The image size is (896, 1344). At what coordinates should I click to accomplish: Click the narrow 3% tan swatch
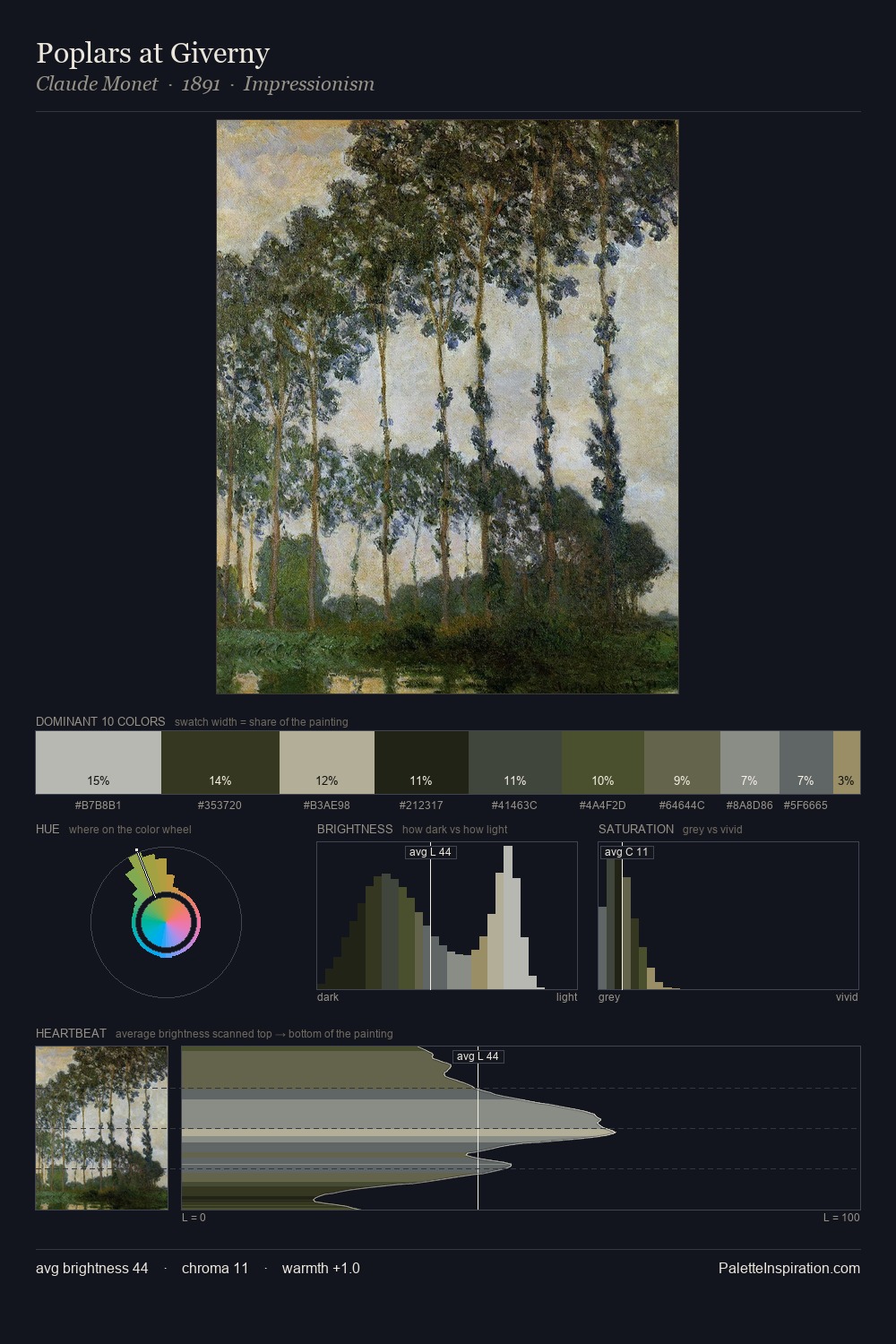click(847, 762)
